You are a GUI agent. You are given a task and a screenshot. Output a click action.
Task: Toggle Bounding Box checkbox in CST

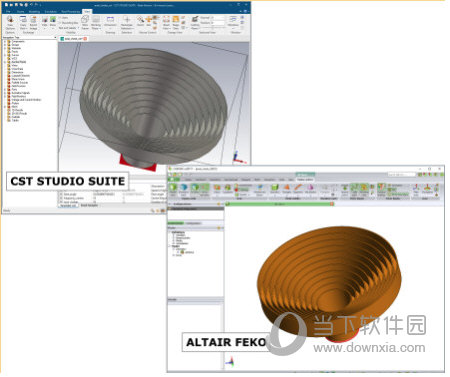(60, 23)
